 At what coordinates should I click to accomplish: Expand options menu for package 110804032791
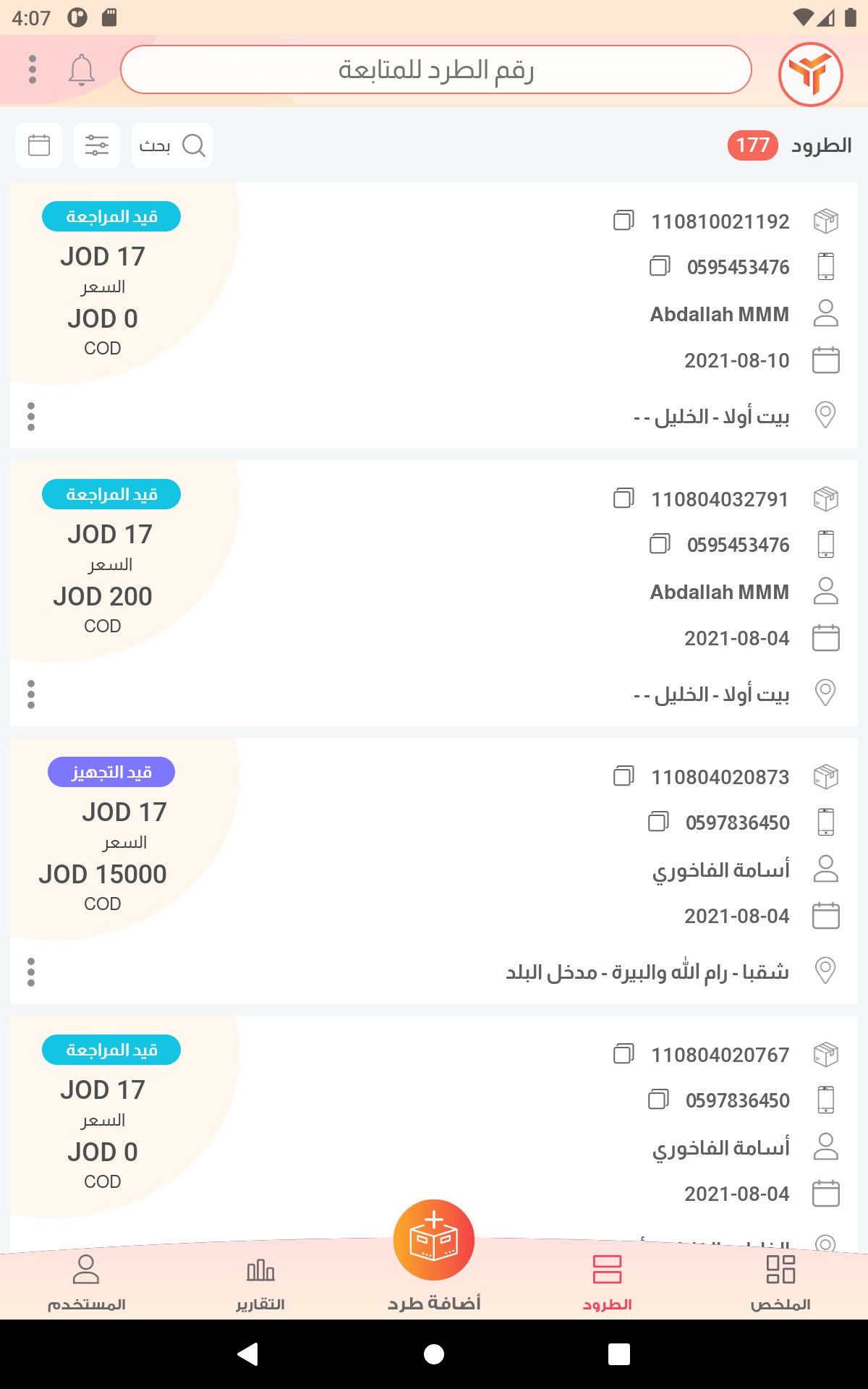[x=31, y=694]
